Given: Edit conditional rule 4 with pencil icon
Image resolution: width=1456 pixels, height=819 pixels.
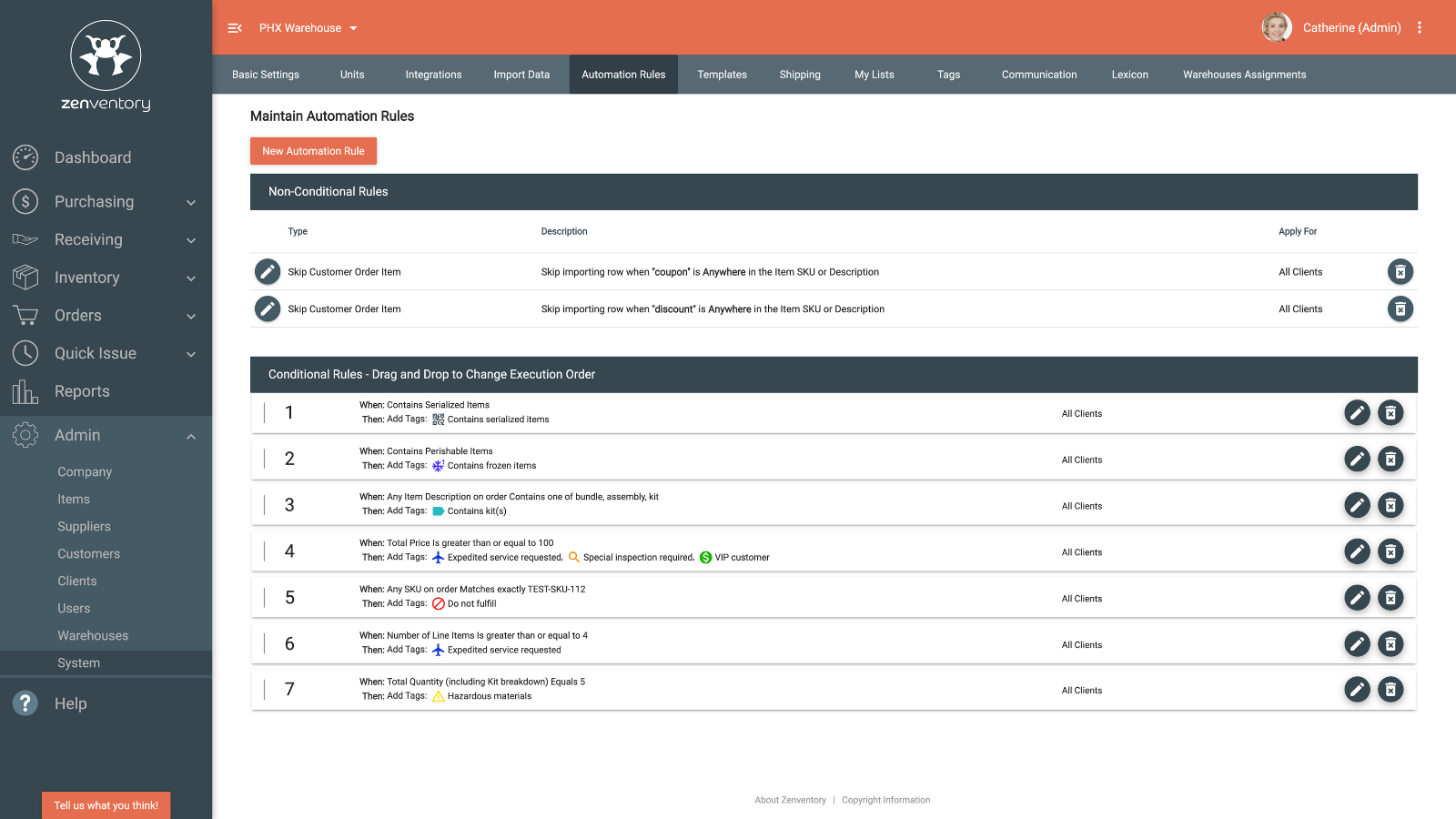Looking at the screenshot, I should pos(1357,551).
